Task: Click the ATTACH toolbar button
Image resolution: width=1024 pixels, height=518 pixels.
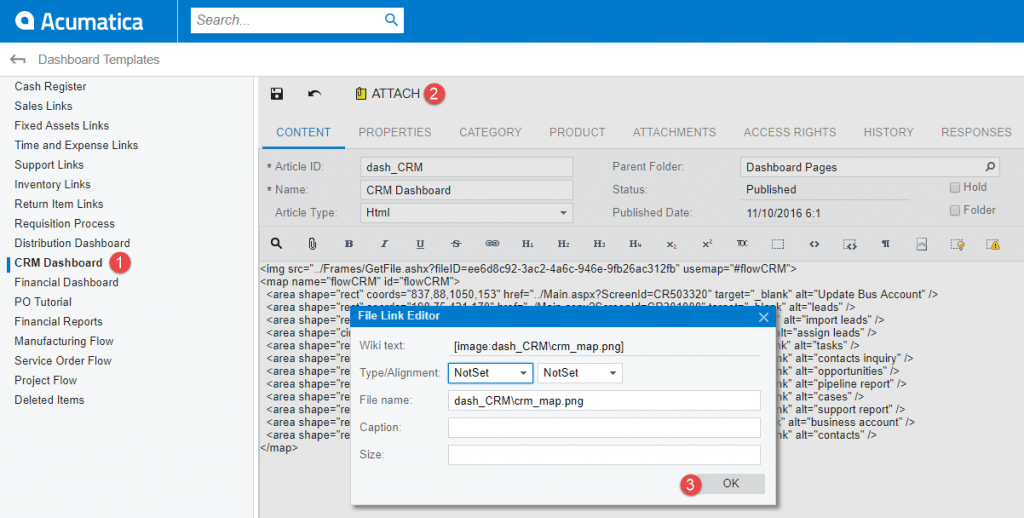Action: pos(387,93)
